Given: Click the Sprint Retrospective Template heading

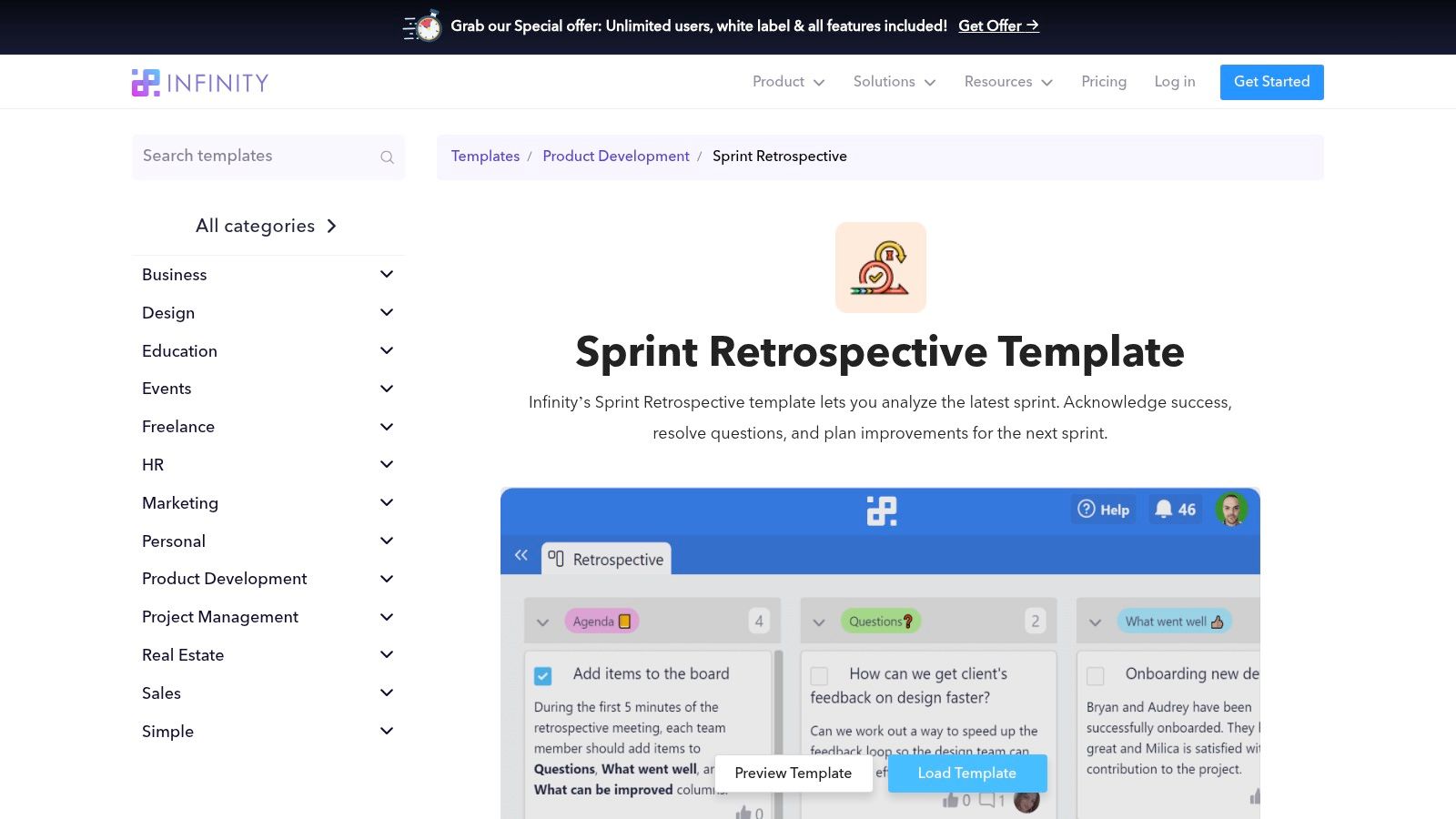Looking at the screenshot, I should tap(880, 351).
